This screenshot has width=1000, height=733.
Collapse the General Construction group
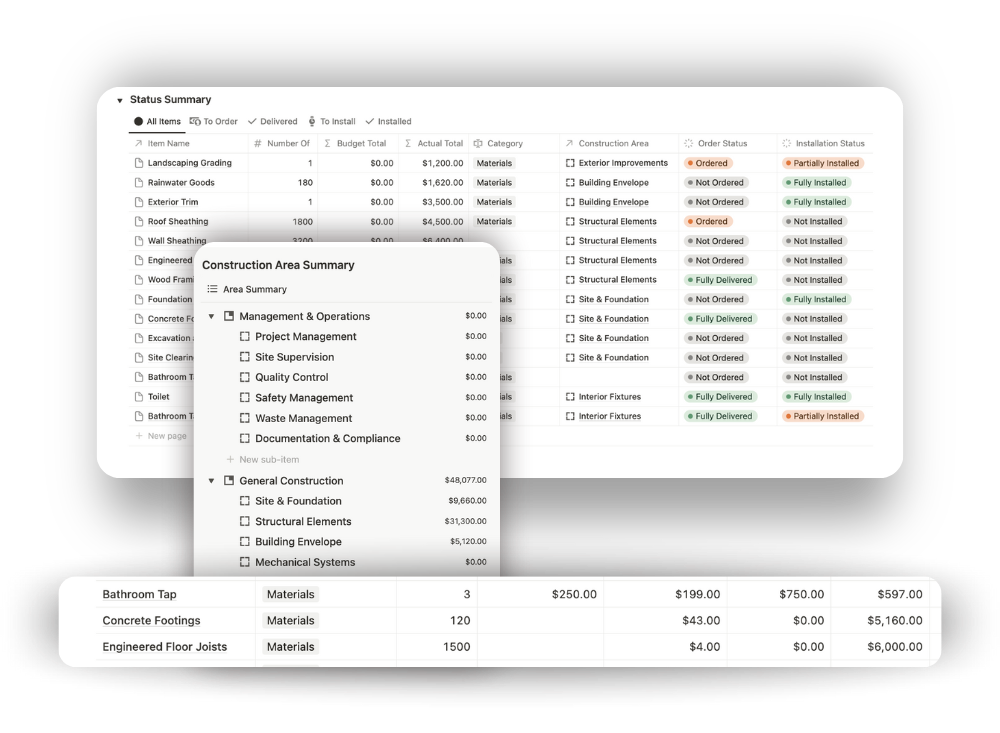click(x=211, y=481)
